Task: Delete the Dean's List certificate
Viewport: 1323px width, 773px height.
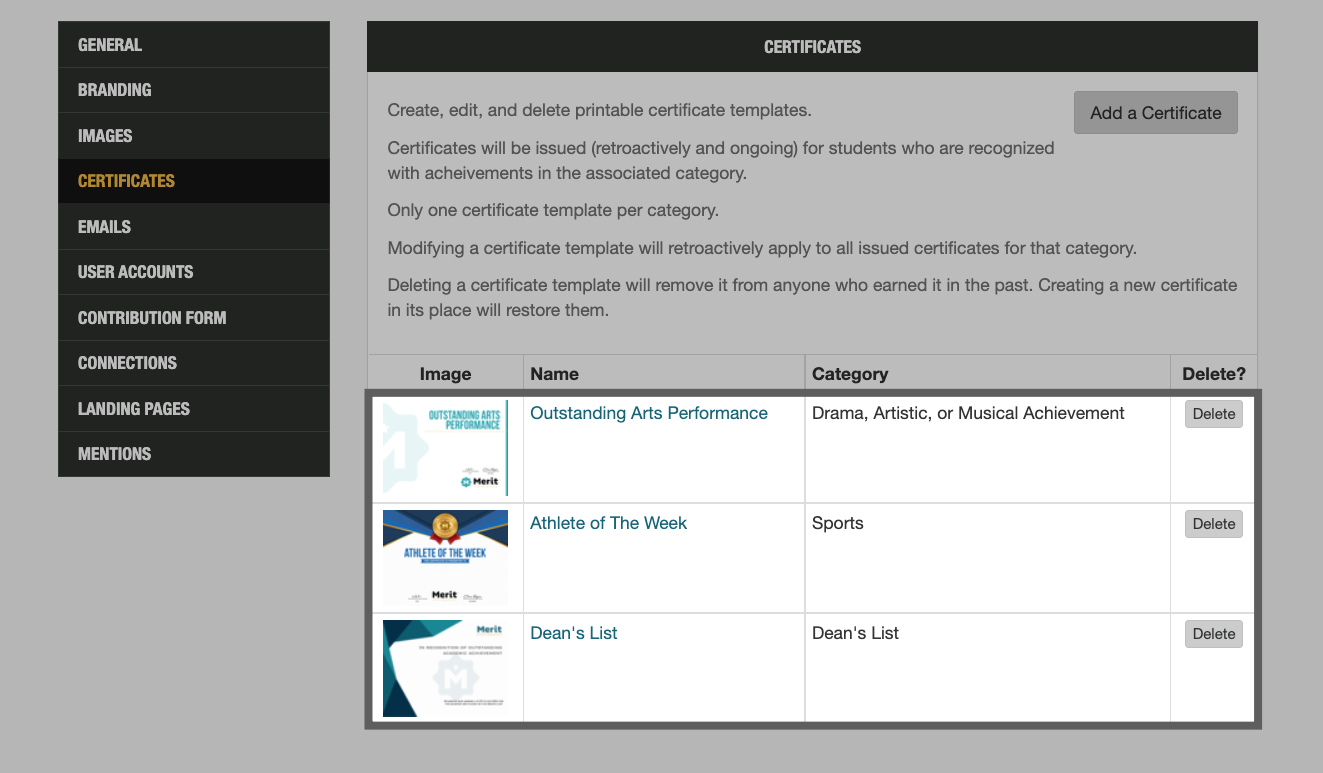Action: (x=1213, y=633)
